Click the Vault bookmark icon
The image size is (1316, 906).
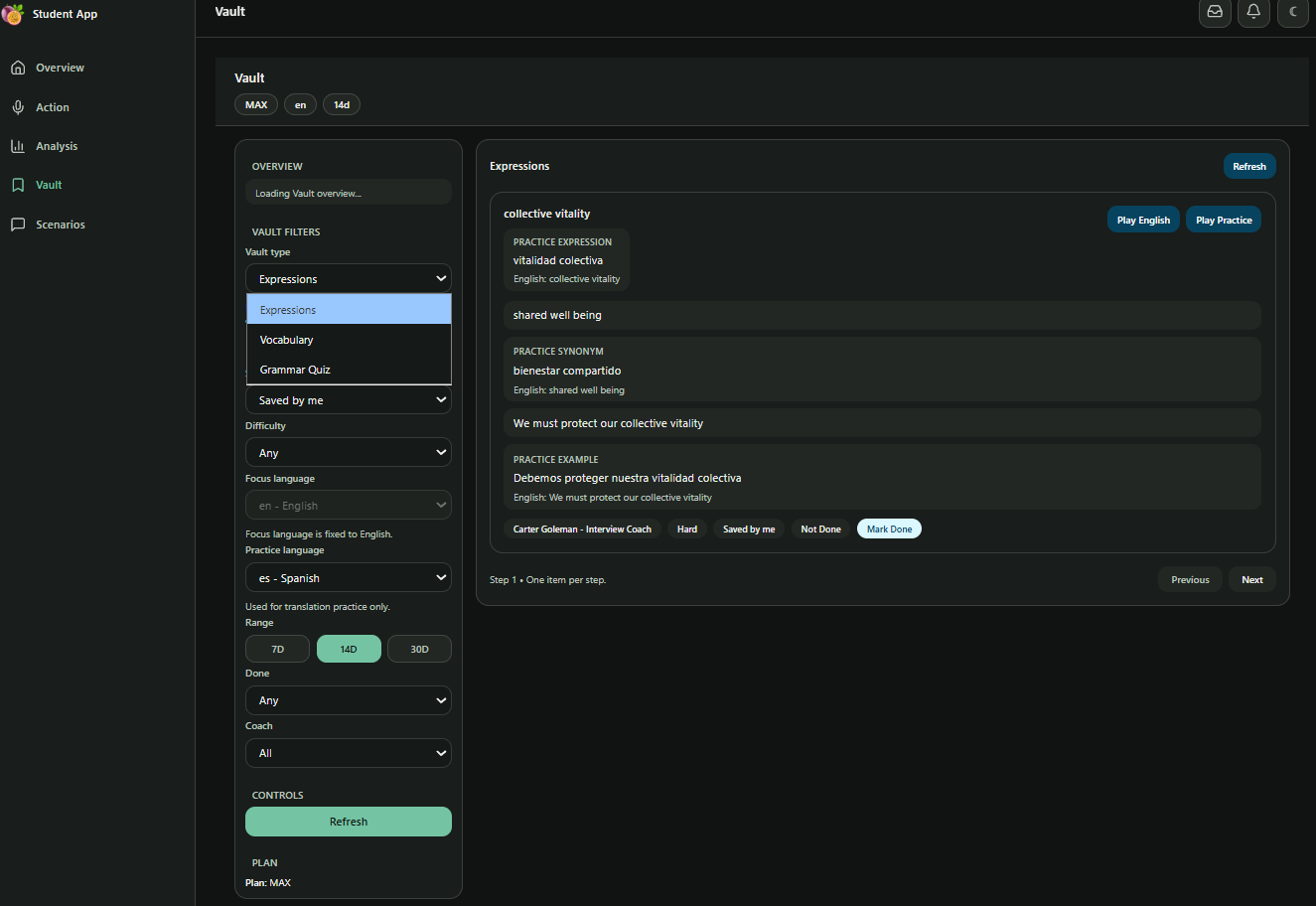click(18, 185)
